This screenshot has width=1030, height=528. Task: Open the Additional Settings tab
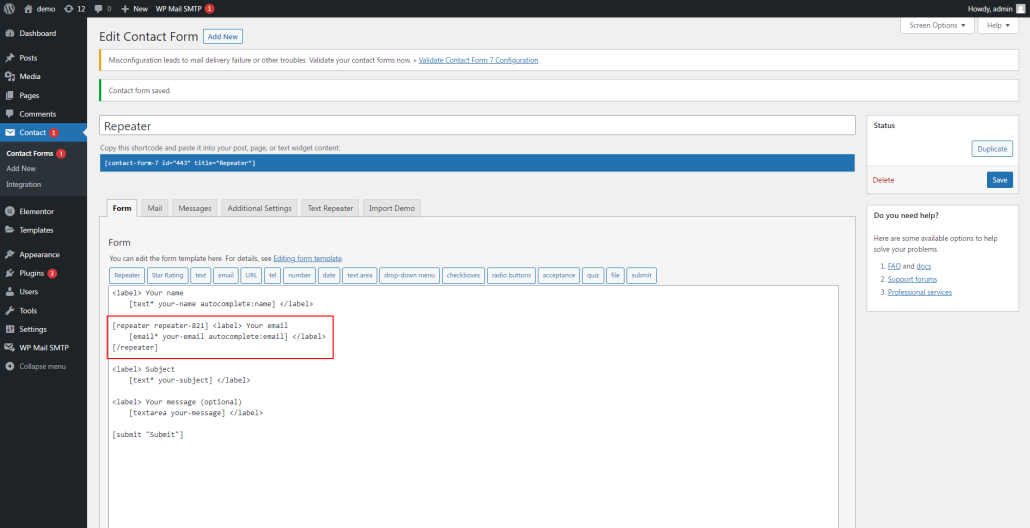pyautogui.click(x=259, y=208)
